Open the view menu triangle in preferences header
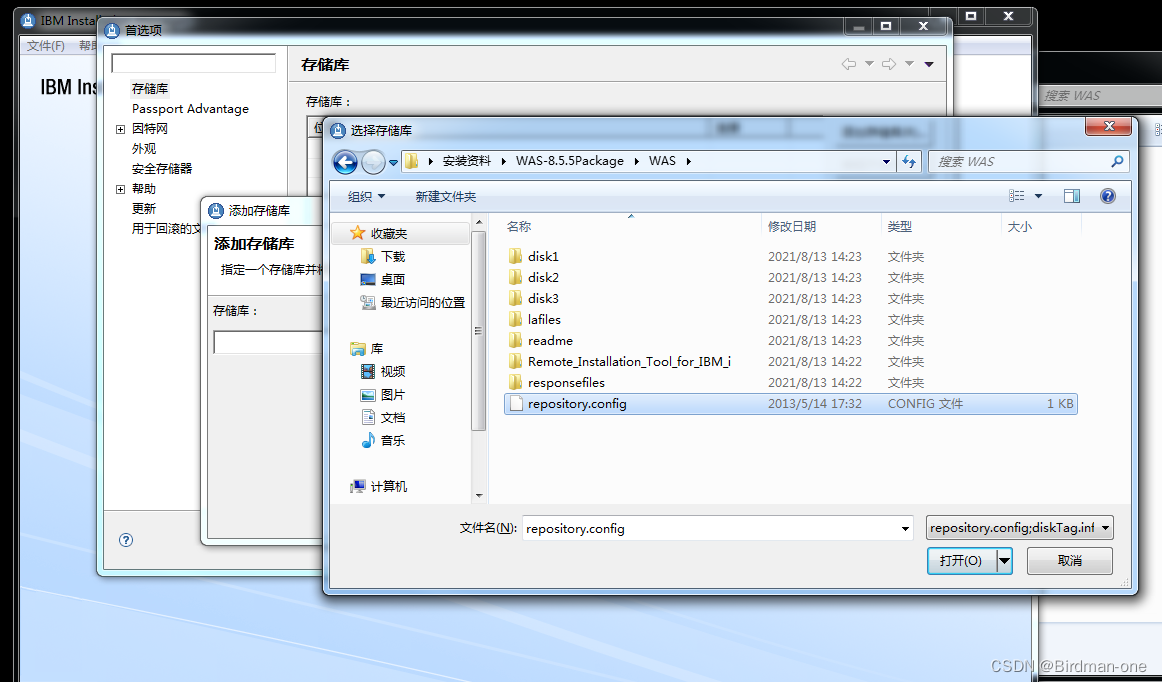This screenshot has height=682, width=1162. (x=929, y=64)
